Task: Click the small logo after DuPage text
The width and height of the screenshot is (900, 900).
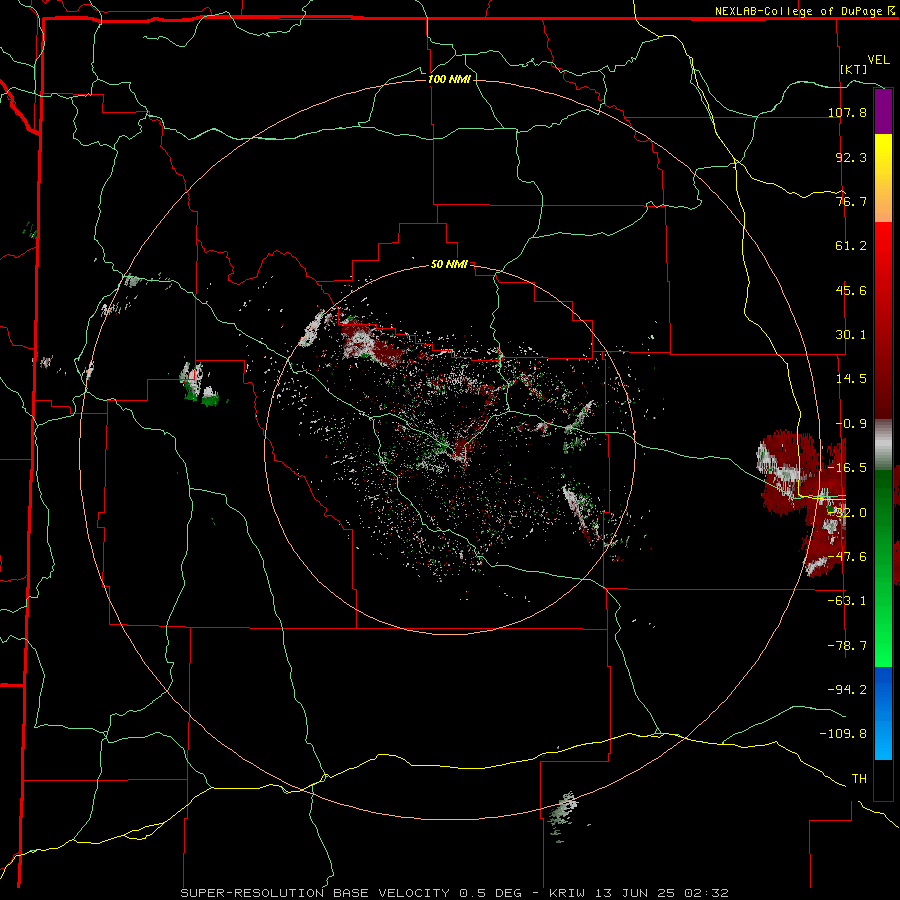Action: (x=890, y=11)
